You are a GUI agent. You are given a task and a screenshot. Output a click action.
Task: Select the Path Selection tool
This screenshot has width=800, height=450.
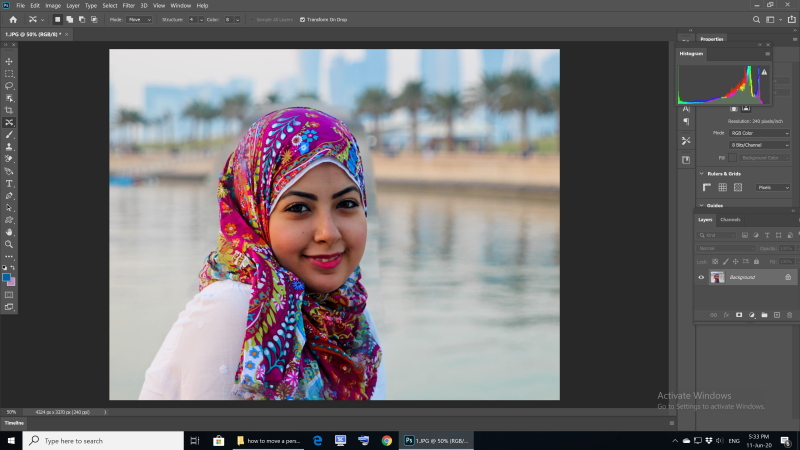[x=9, y=208]
